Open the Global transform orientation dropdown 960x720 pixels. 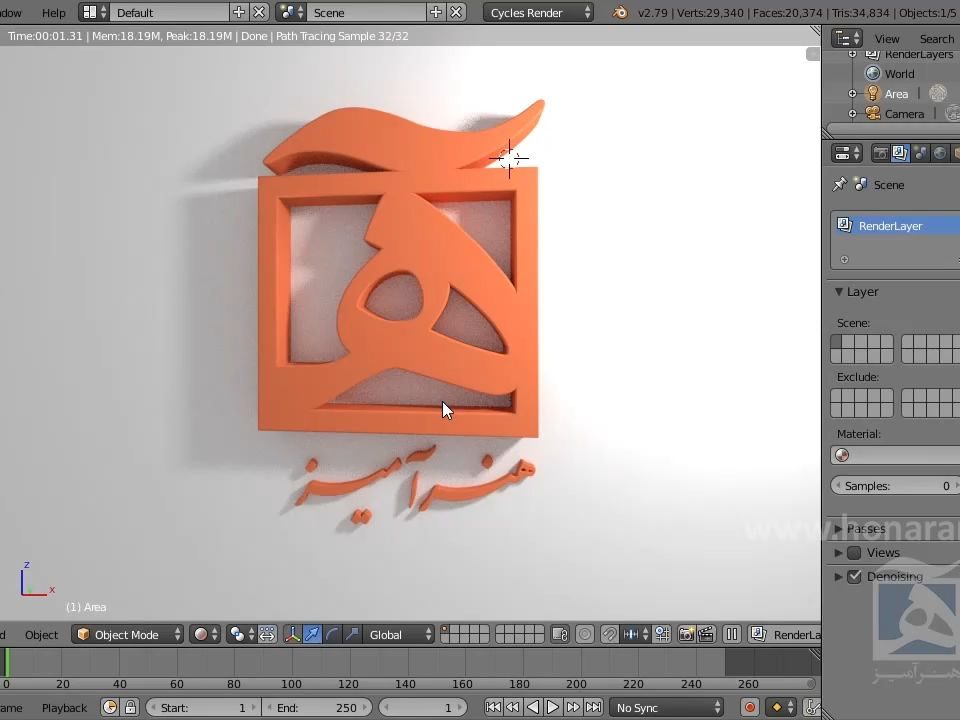pos(399,634)
